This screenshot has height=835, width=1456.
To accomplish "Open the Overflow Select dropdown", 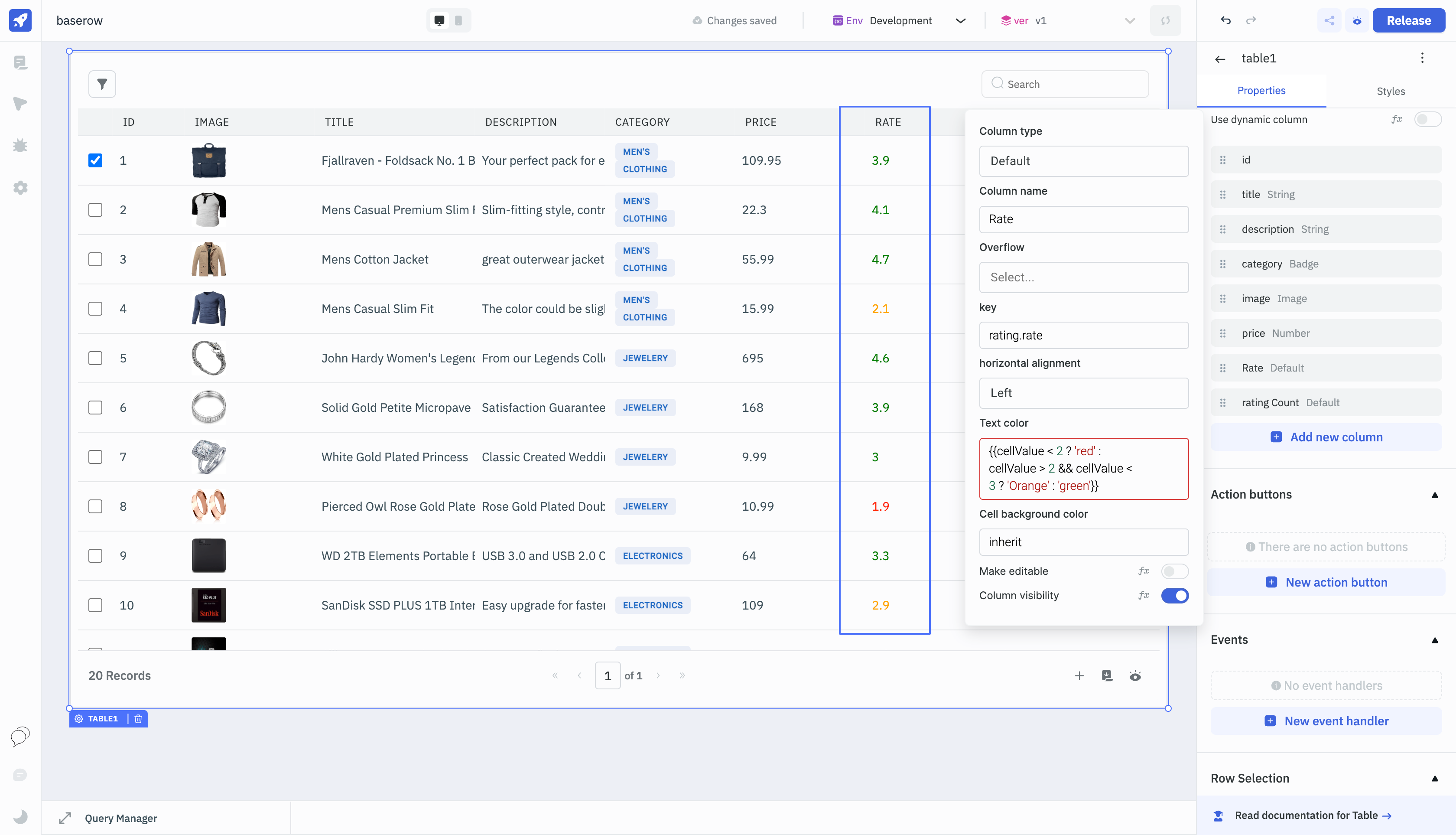I will (x=1083, y=277).
